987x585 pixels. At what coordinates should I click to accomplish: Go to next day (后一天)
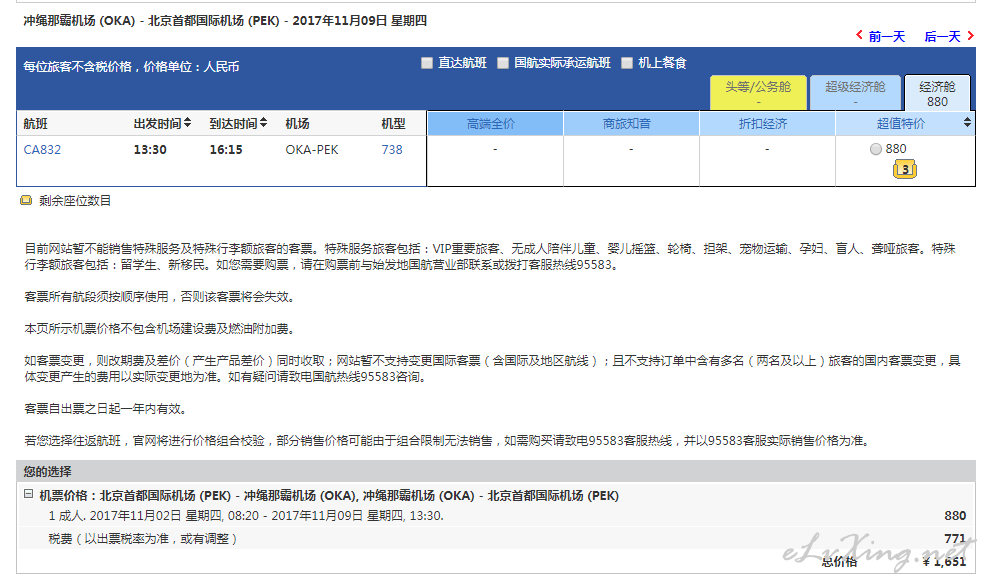[x=942, y=37]
